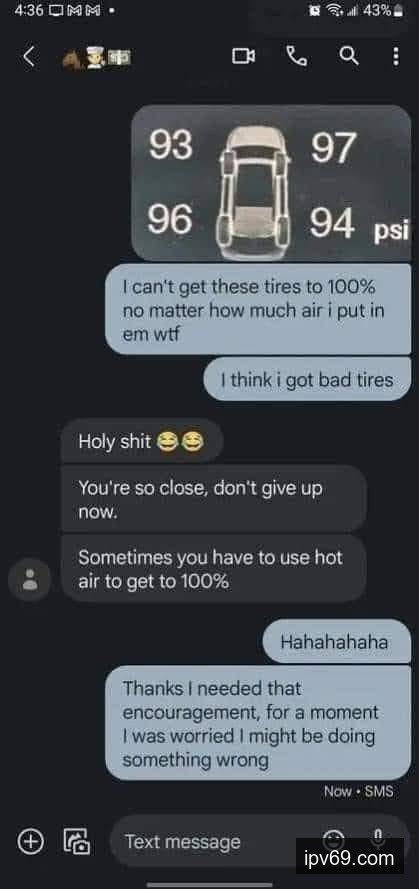The height and width of the screenshot is (889, 419).
Task: Tap the phone call icon
Action: [x=296, y=56]
